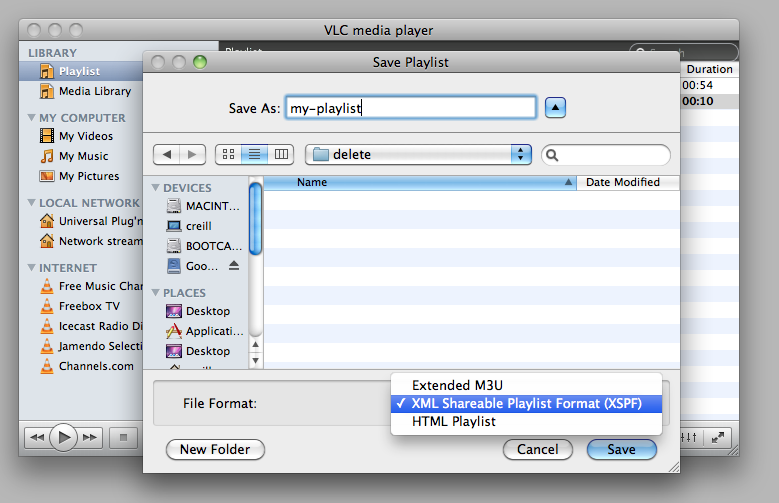Click Jamendo Selections cone icon
779x503 pixels.
pos(47,346)
